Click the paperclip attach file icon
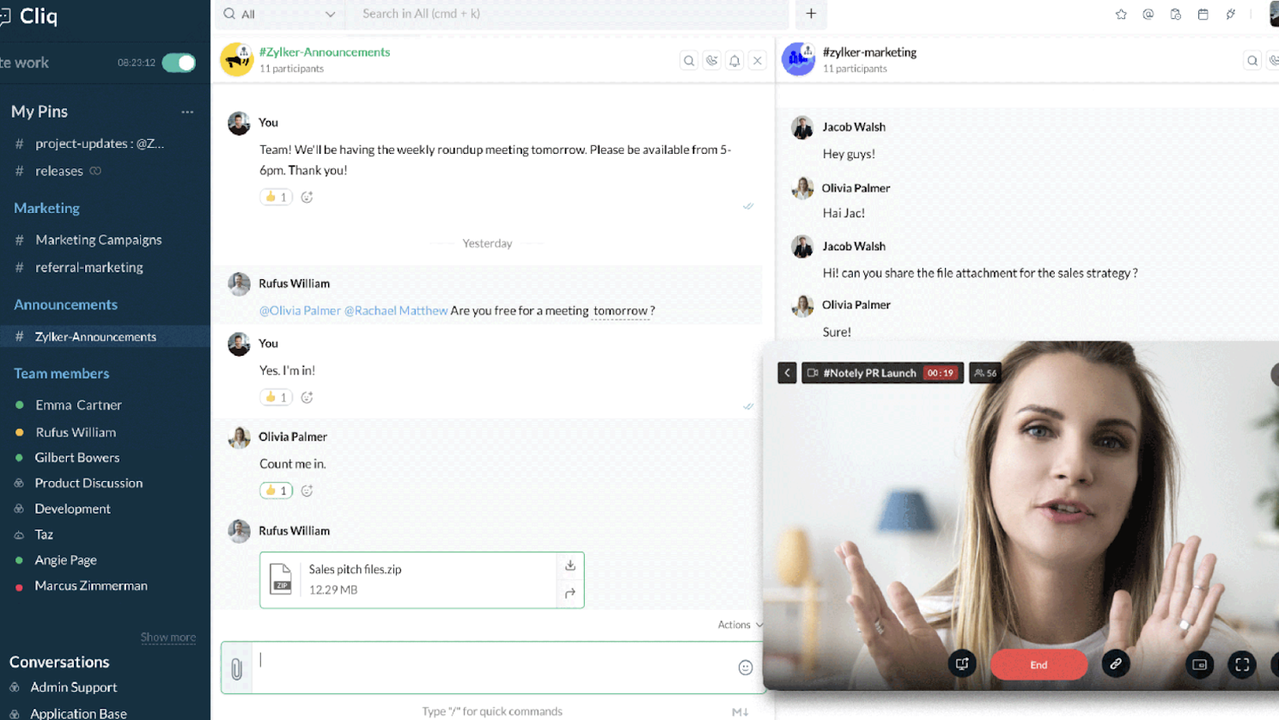 237,669
